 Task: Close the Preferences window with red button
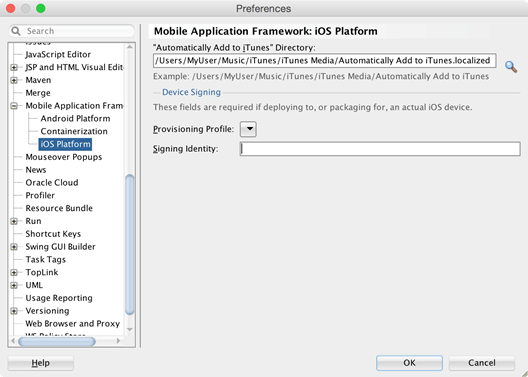point(10,8)
